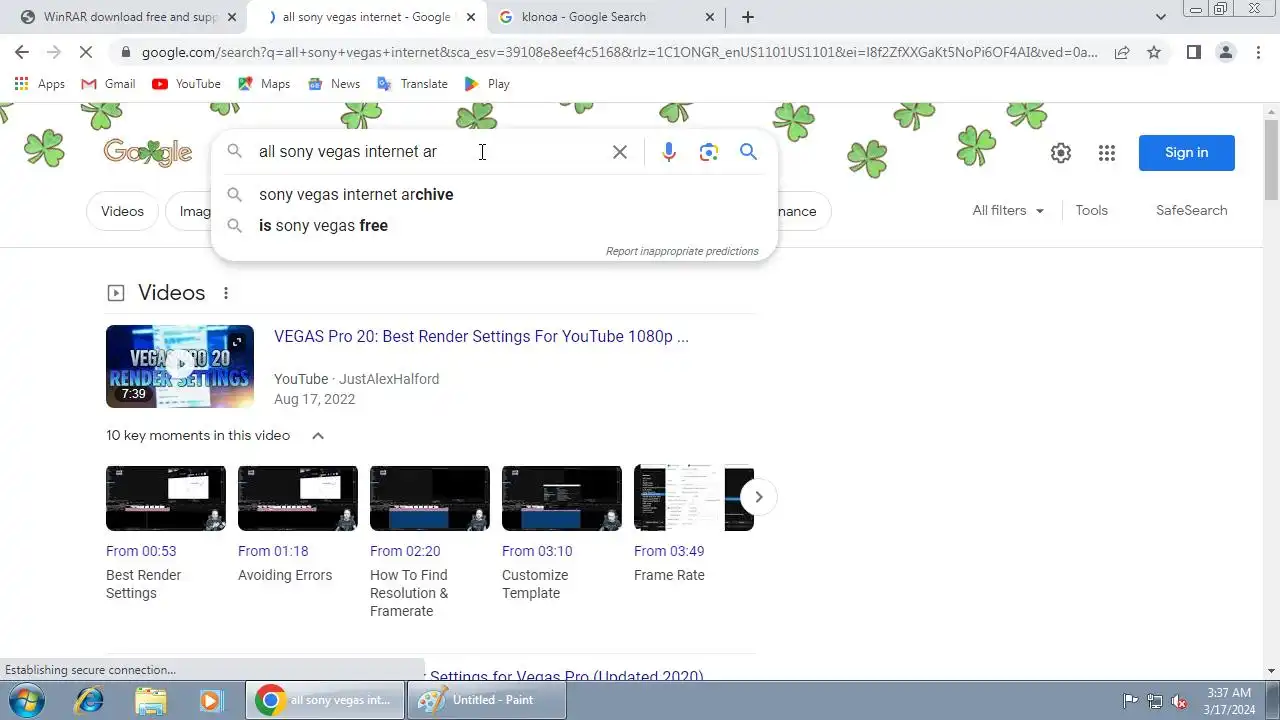The height and width of the screenshot is (720, 1280).
Task: Open Maps bookmark
Action: click(264, 84)
